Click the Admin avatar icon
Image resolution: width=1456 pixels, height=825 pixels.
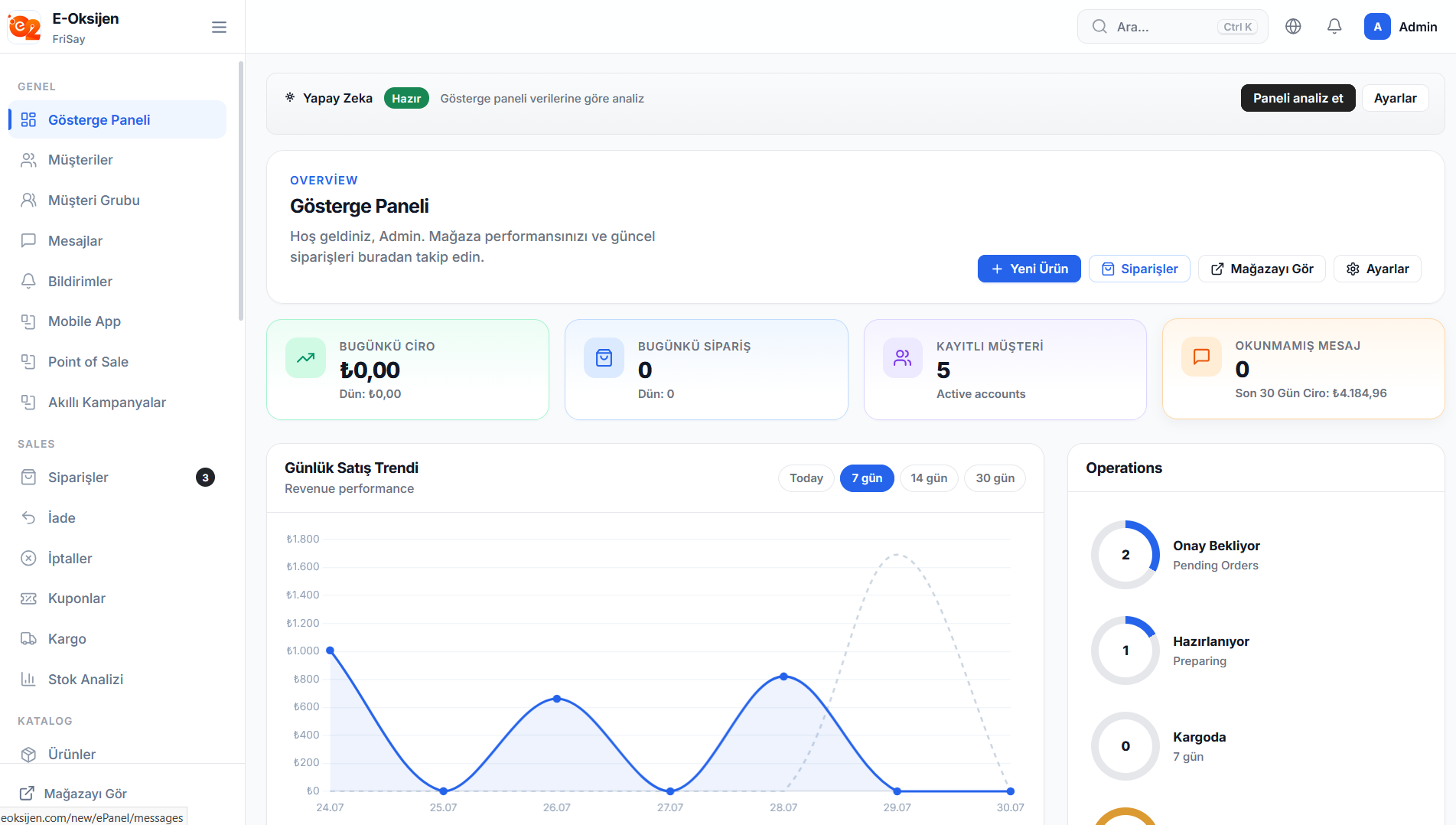pos(1377,27)
